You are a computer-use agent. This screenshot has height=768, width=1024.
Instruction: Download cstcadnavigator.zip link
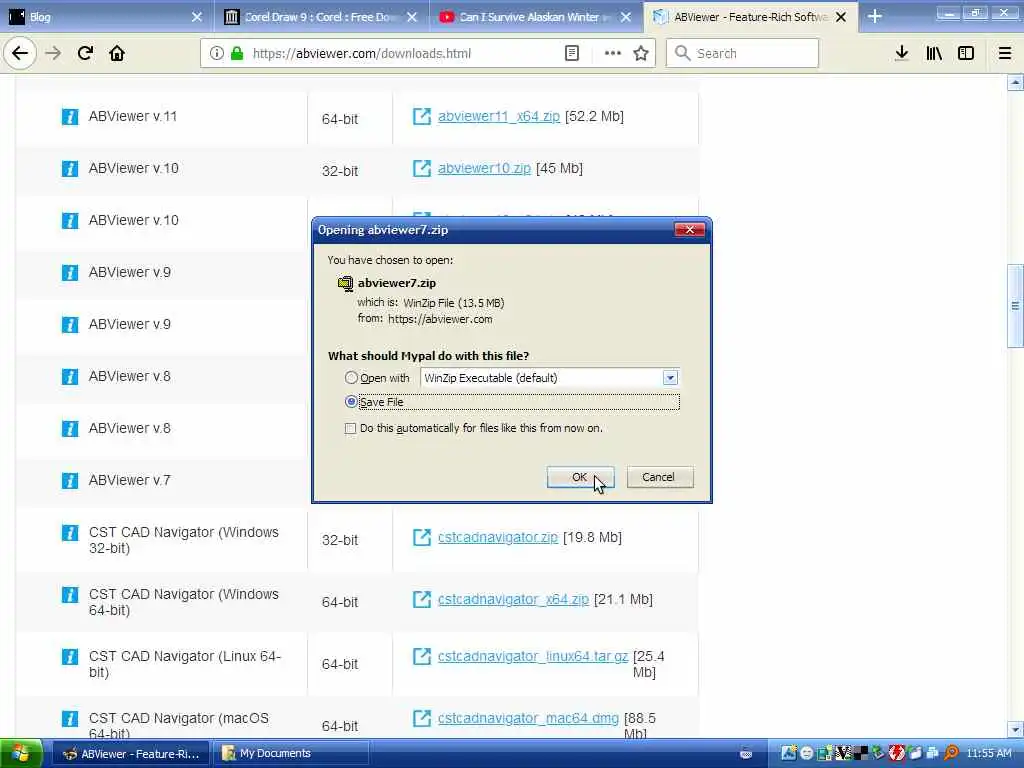[x=498, y=537]
